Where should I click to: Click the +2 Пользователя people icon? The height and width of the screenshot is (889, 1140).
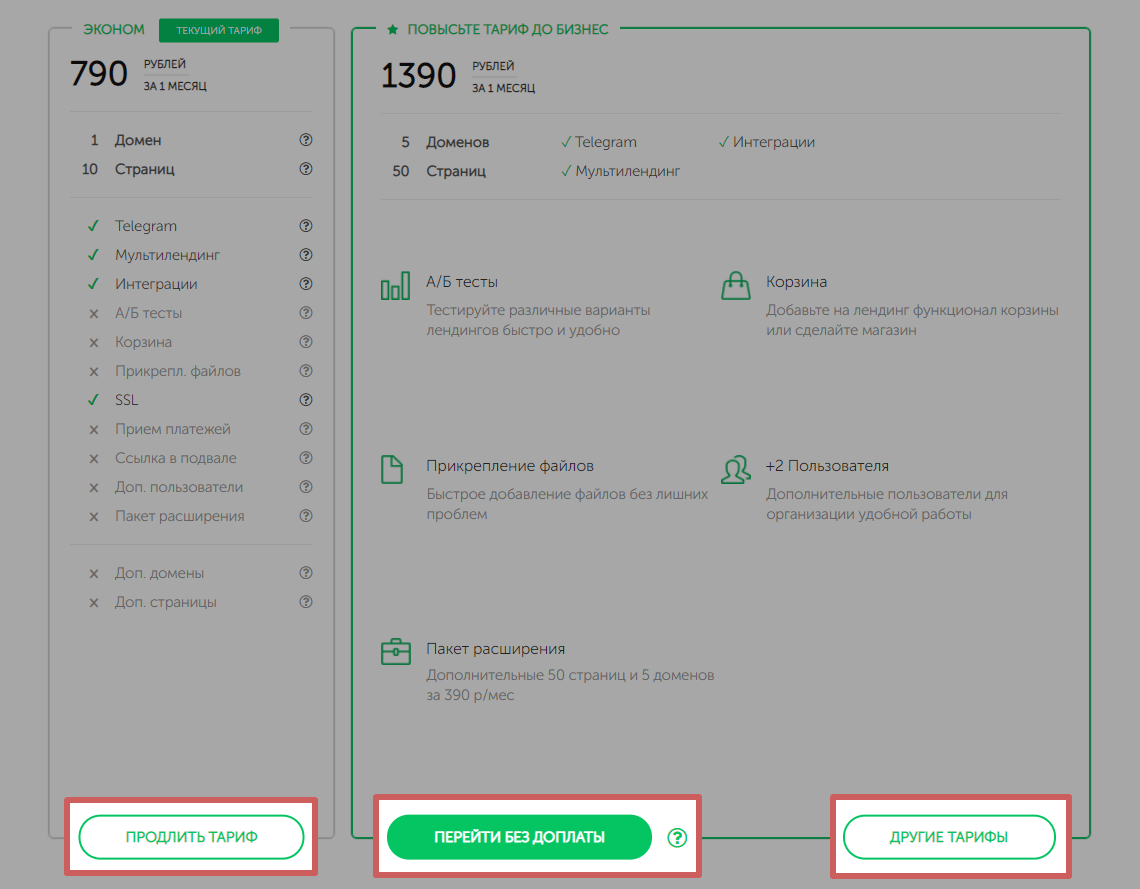click(x=736, y=470)
